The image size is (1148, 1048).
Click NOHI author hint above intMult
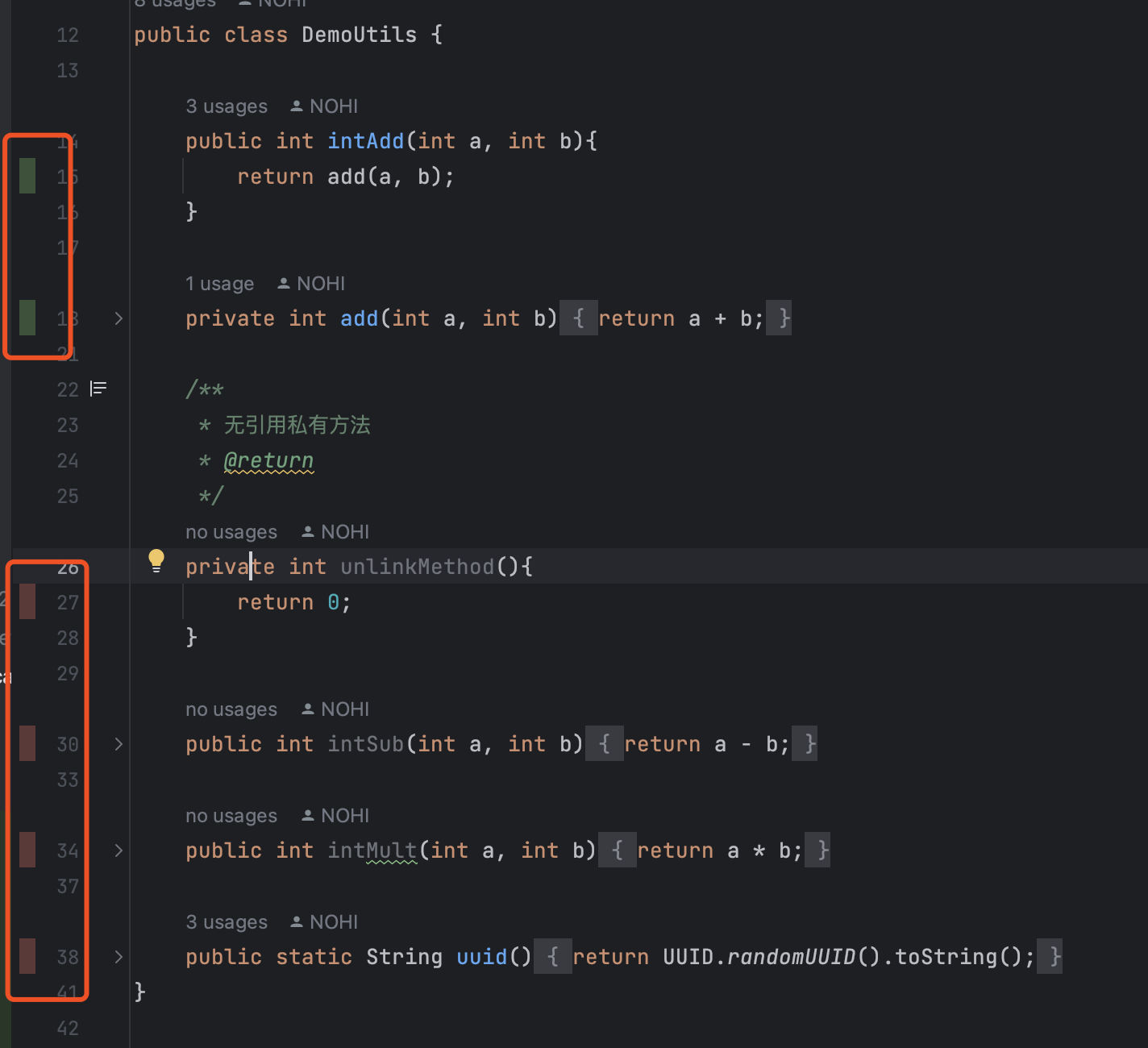click(335, 816)
